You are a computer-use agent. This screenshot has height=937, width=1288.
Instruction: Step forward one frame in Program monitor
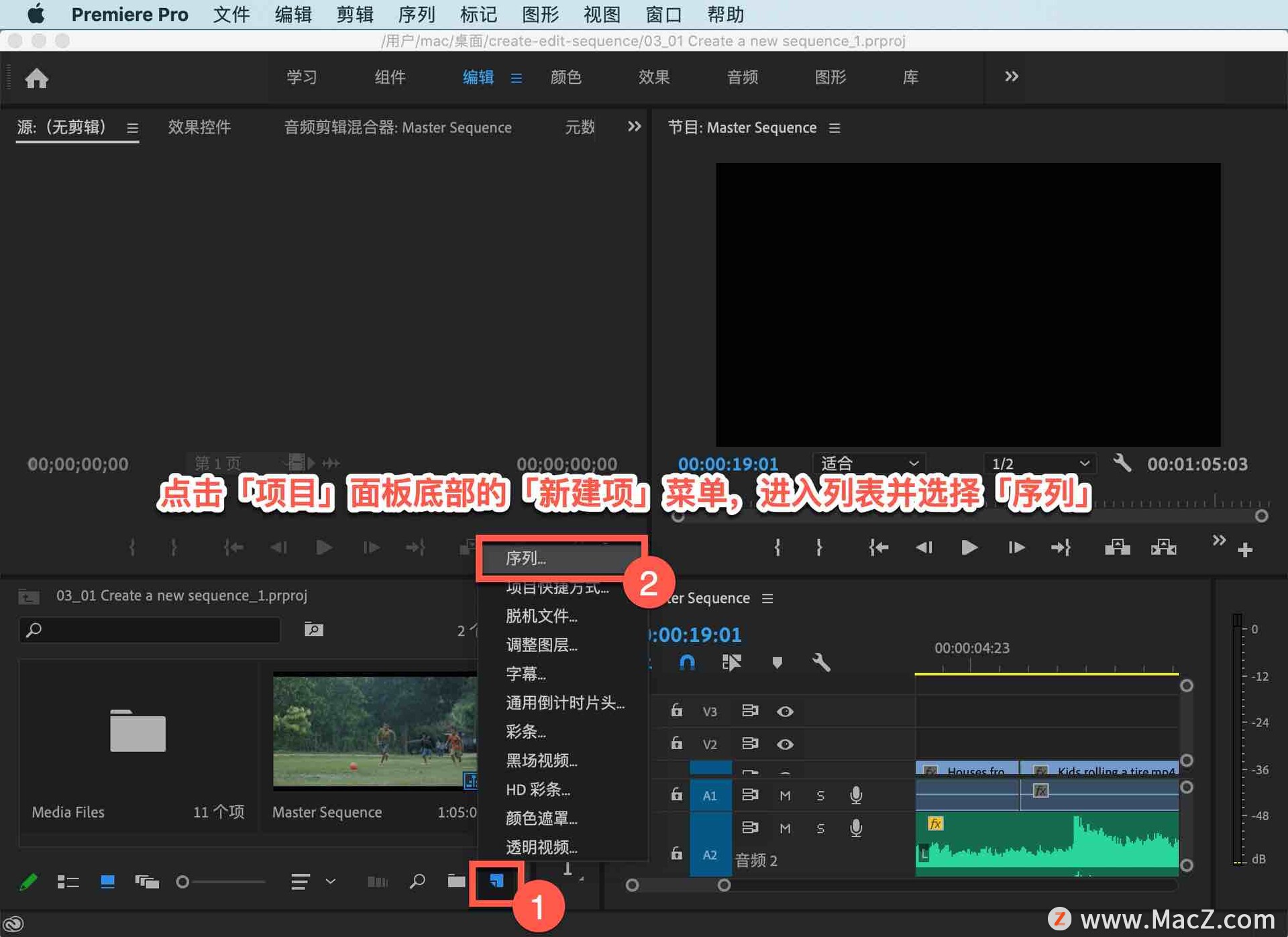1016,547
